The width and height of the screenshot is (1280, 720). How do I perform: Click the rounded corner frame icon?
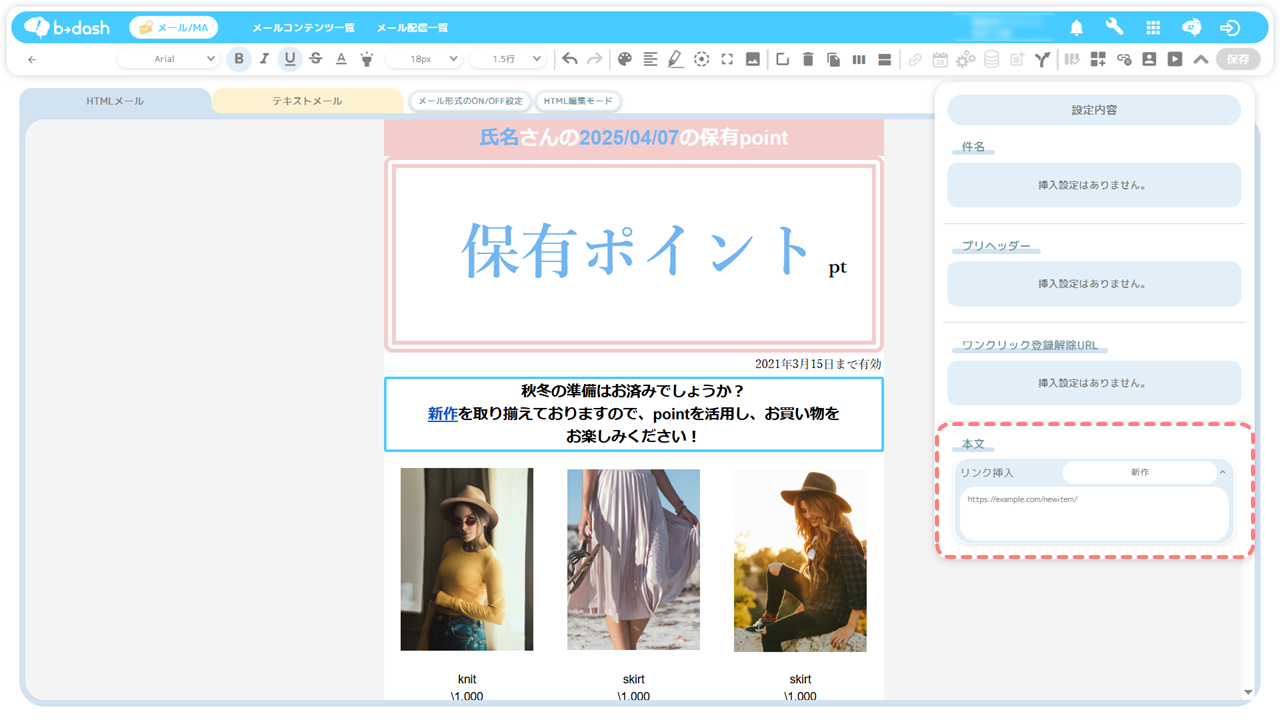click(782, 59)
